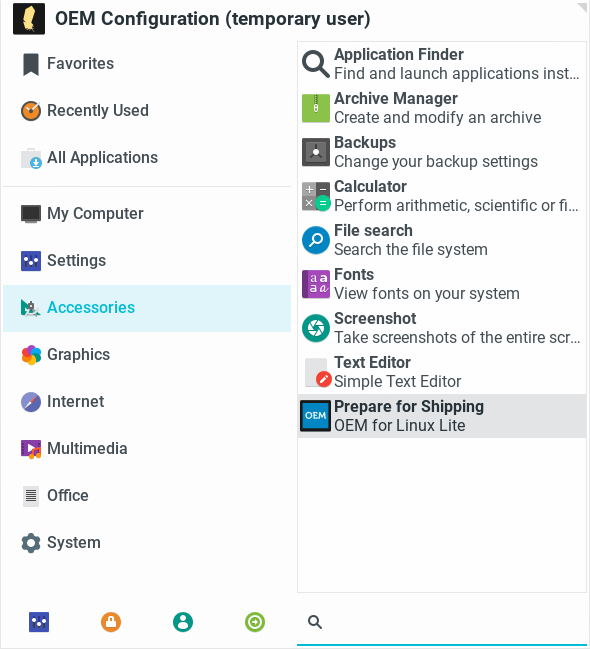Select the Multimedia category

coord(147,449)
